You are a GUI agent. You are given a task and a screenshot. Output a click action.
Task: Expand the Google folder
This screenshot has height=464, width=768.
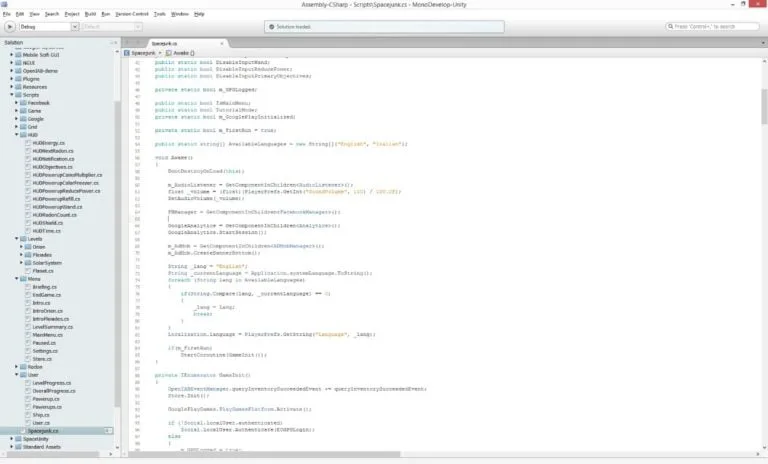click(x=17, y=119)
